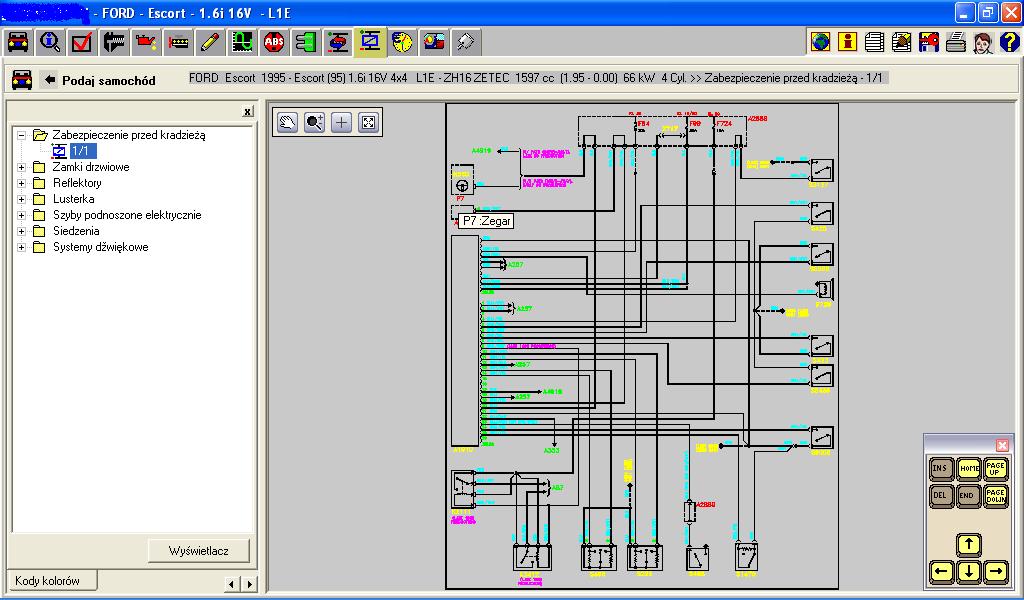Click the red and blue parts icon
1024x600 pixels.
coord(434,42)
